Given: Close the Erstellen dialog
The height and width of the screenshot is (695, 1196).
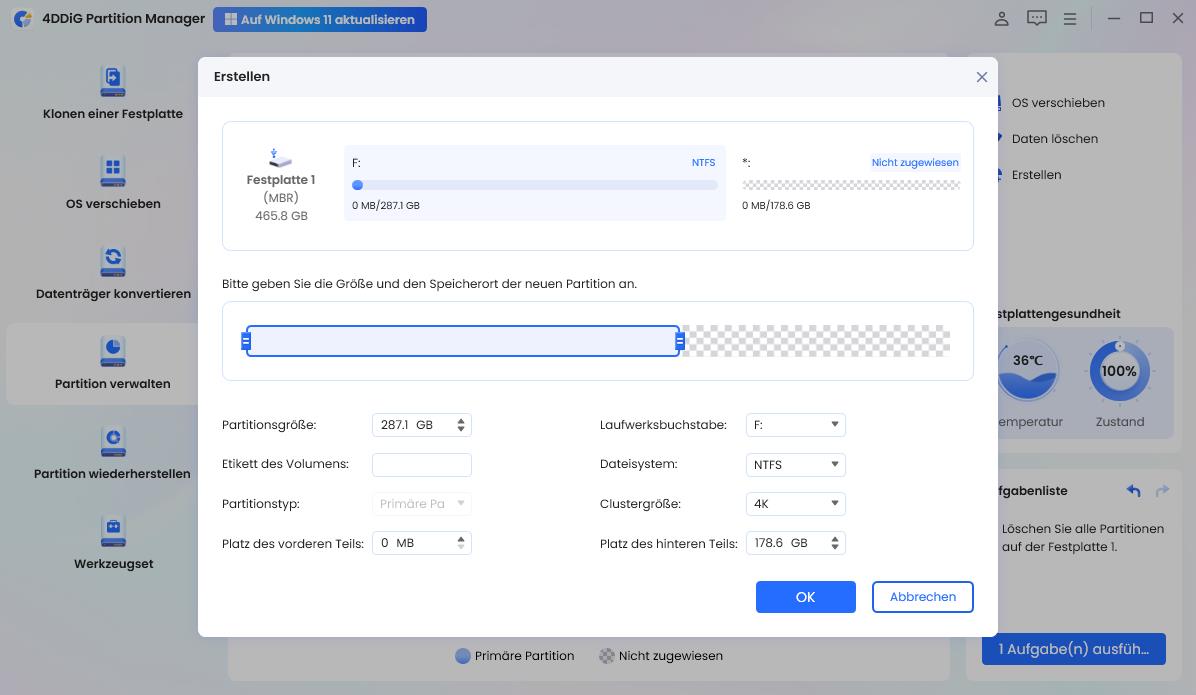Looking at the screenshot, I should pyautogui.click(x=981, y=77).
